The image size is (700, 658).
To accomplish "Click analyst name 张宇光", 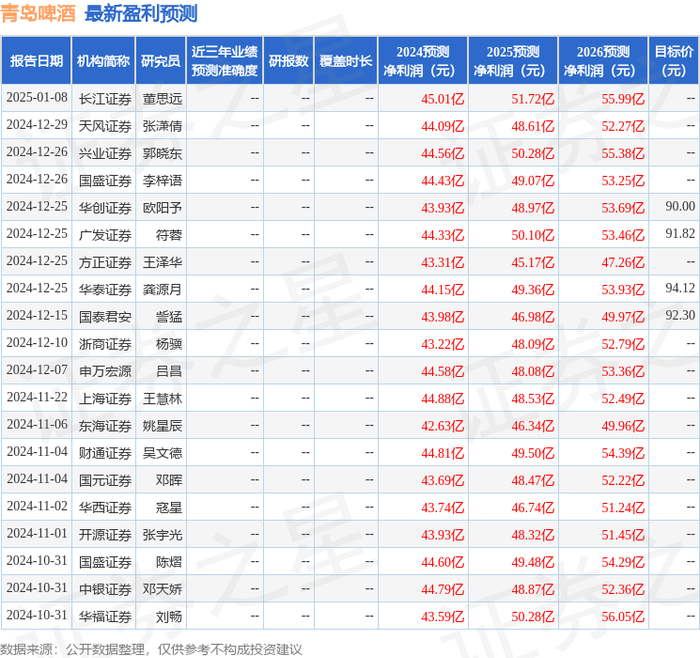I will pyautogui.click(x=162, y=534).
